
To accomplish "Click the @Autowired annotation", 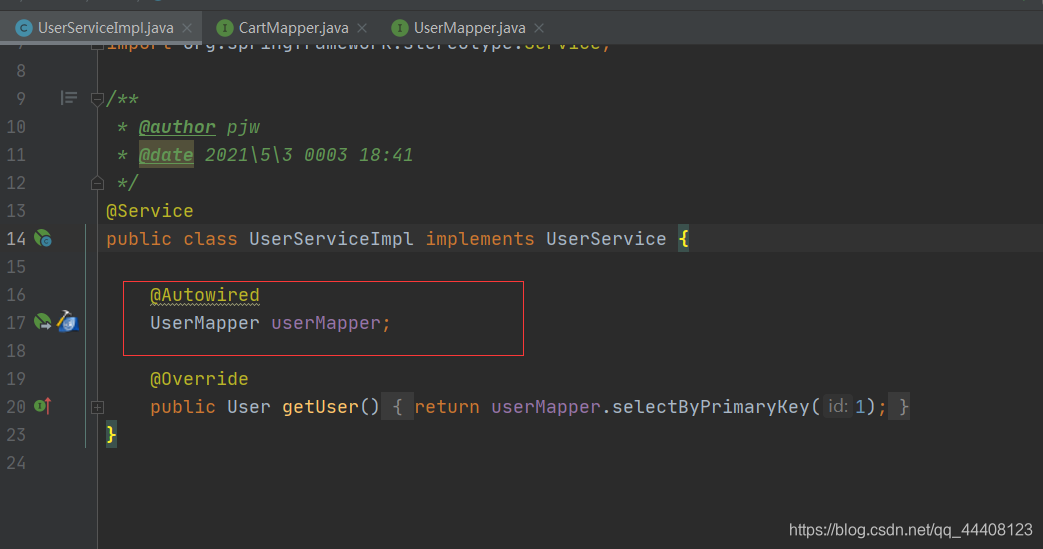I will (x=205, y=295).
